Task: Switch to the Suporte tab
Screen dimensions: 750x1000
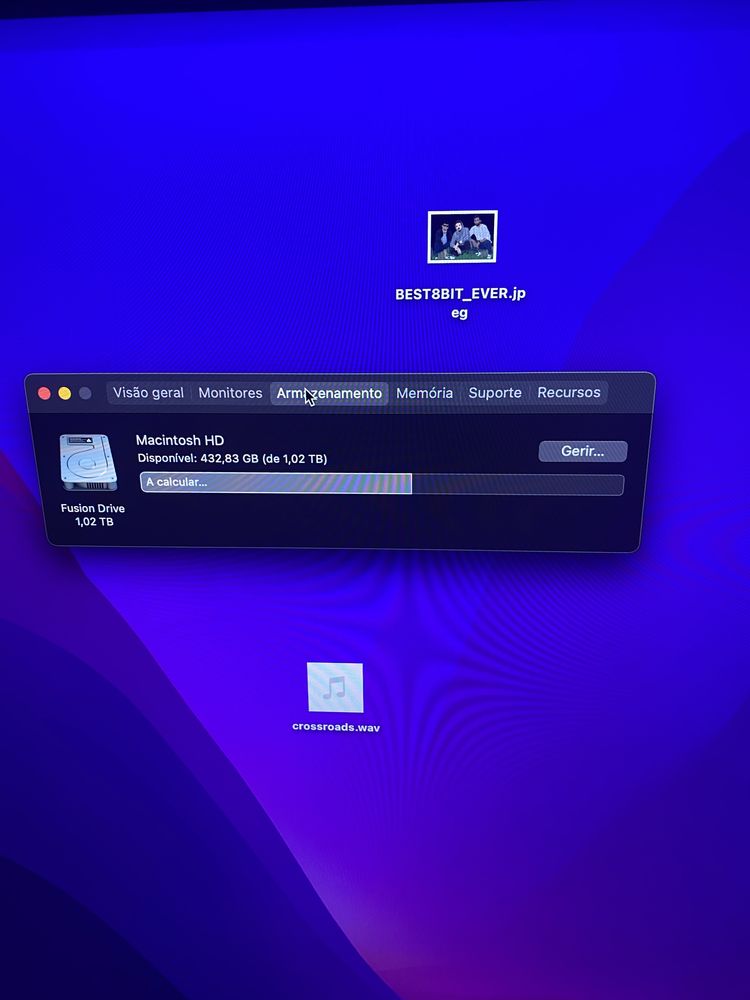Action: (495, 393)
